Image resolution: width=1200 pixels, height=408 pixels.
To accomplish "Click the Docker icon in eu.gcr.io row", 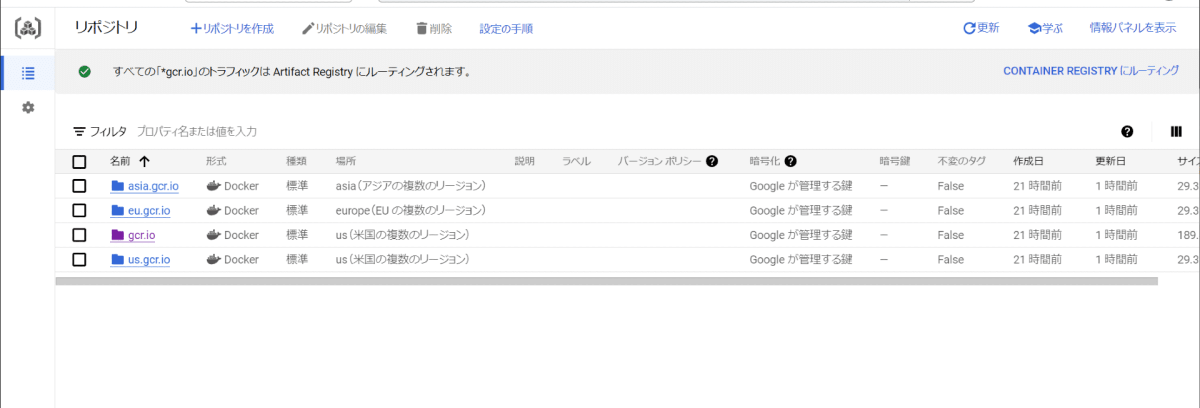I will point(213,211).
